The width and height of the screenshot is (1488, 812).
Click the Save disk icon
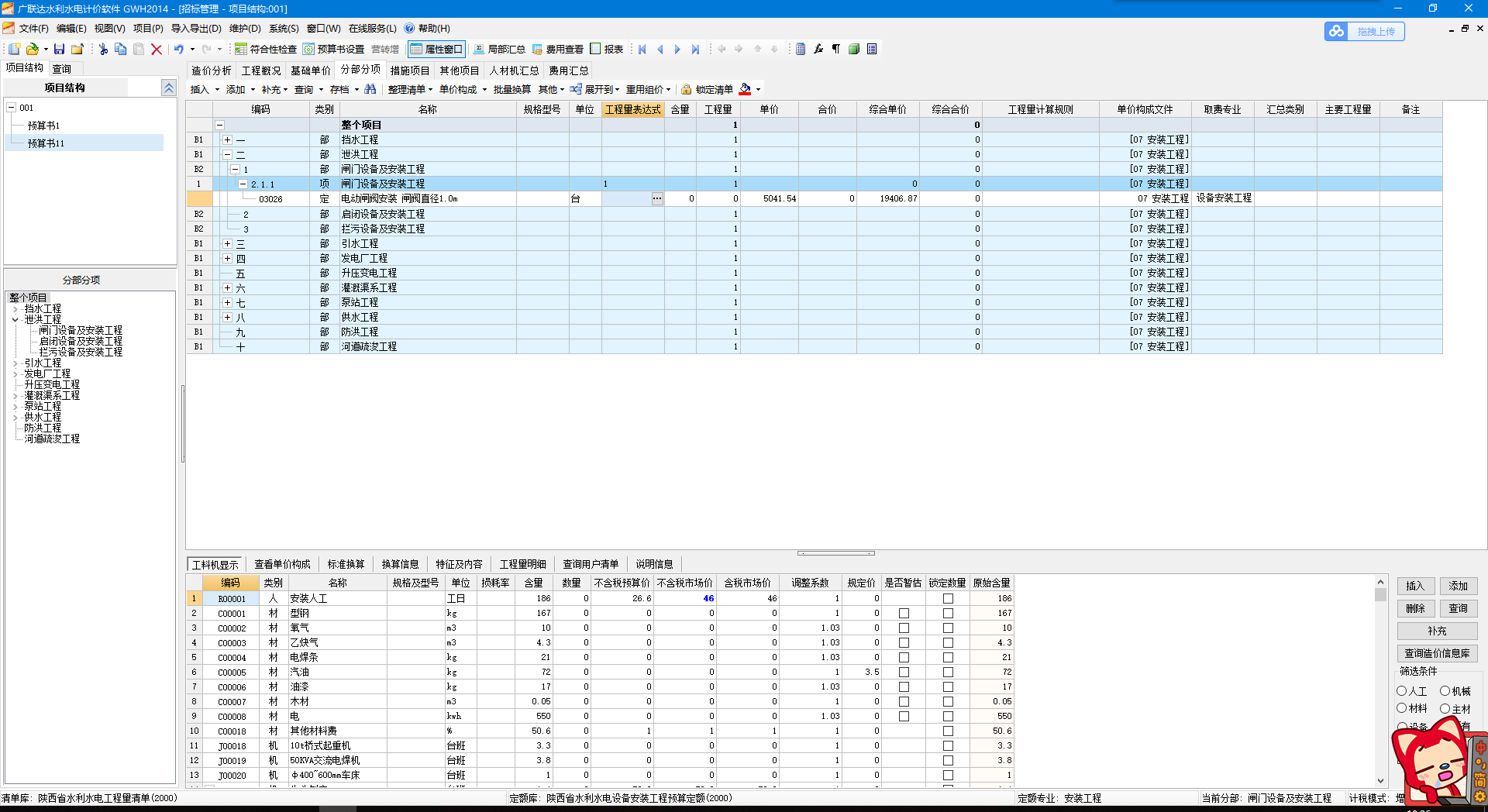(x=59, y=49)
